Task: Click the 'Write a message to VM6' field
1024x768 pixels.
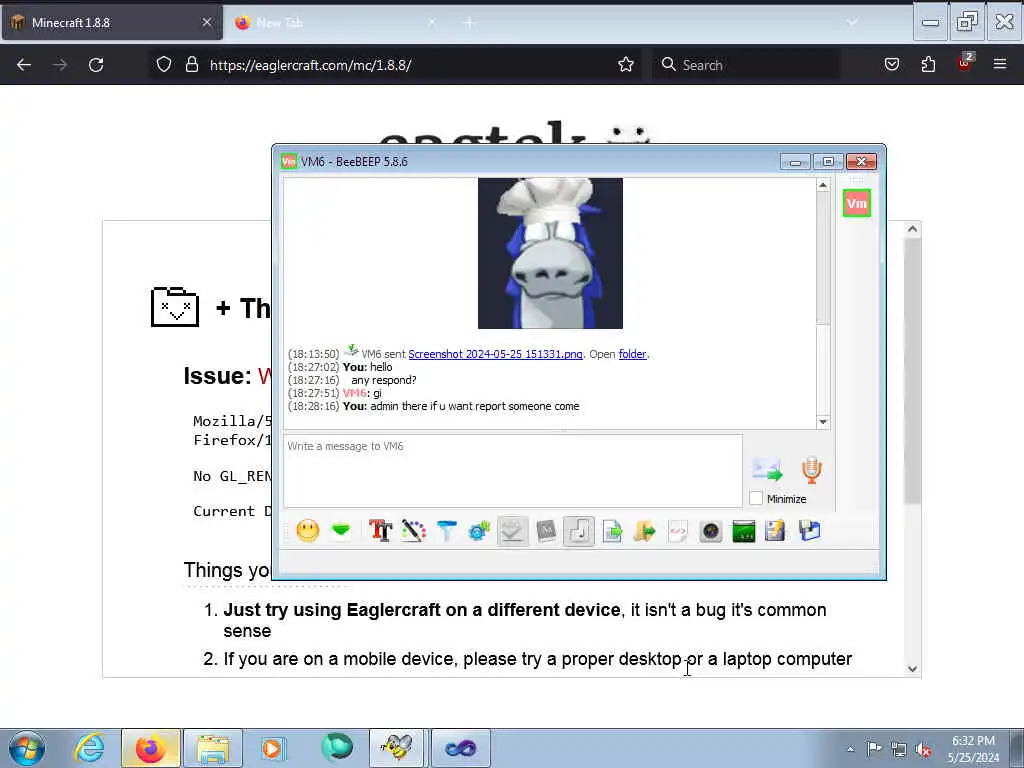Action: (x=513, y=471)
